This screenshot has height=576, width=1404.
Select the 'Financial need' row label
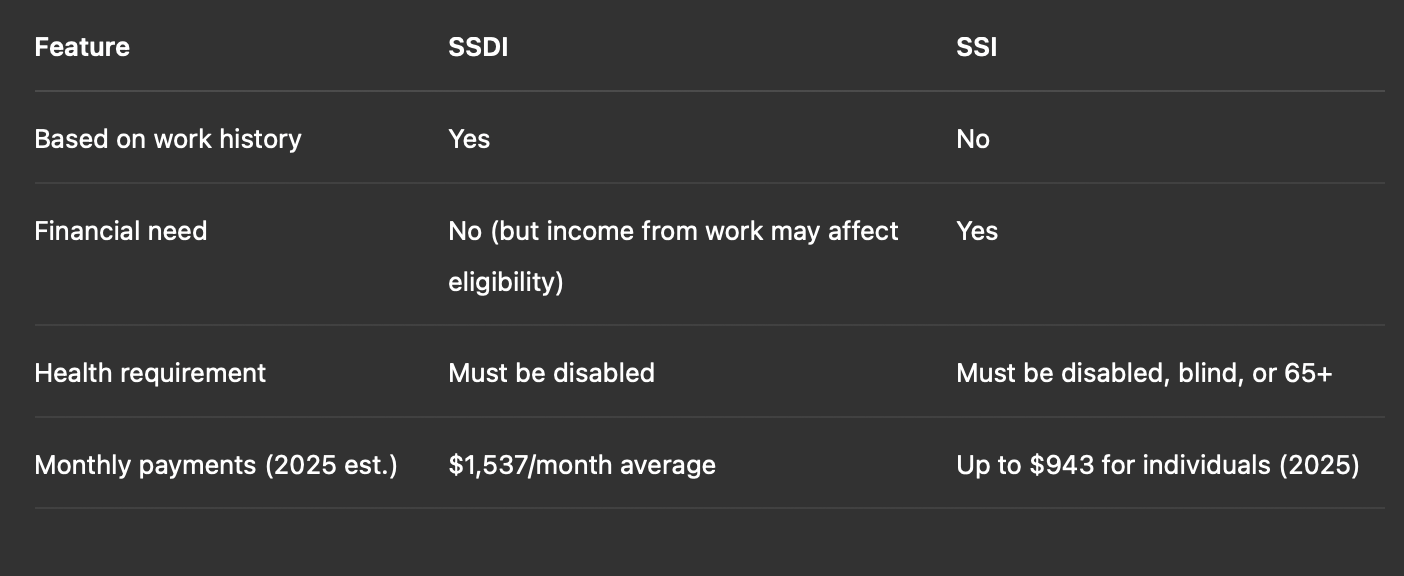(x=121, y=231)
